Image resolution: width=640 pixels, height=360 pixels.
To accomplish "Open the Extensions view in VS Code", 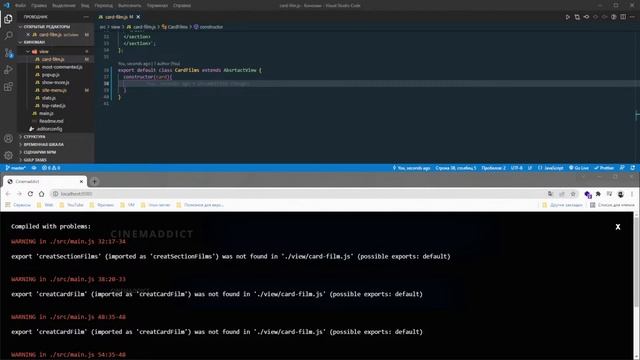I will click(8, 87).
